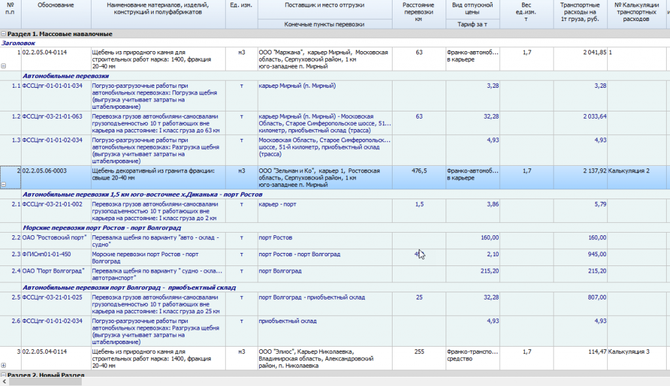Collapse row 1 transport sub-items
The image size is (670, 386).
coord(3,66)
